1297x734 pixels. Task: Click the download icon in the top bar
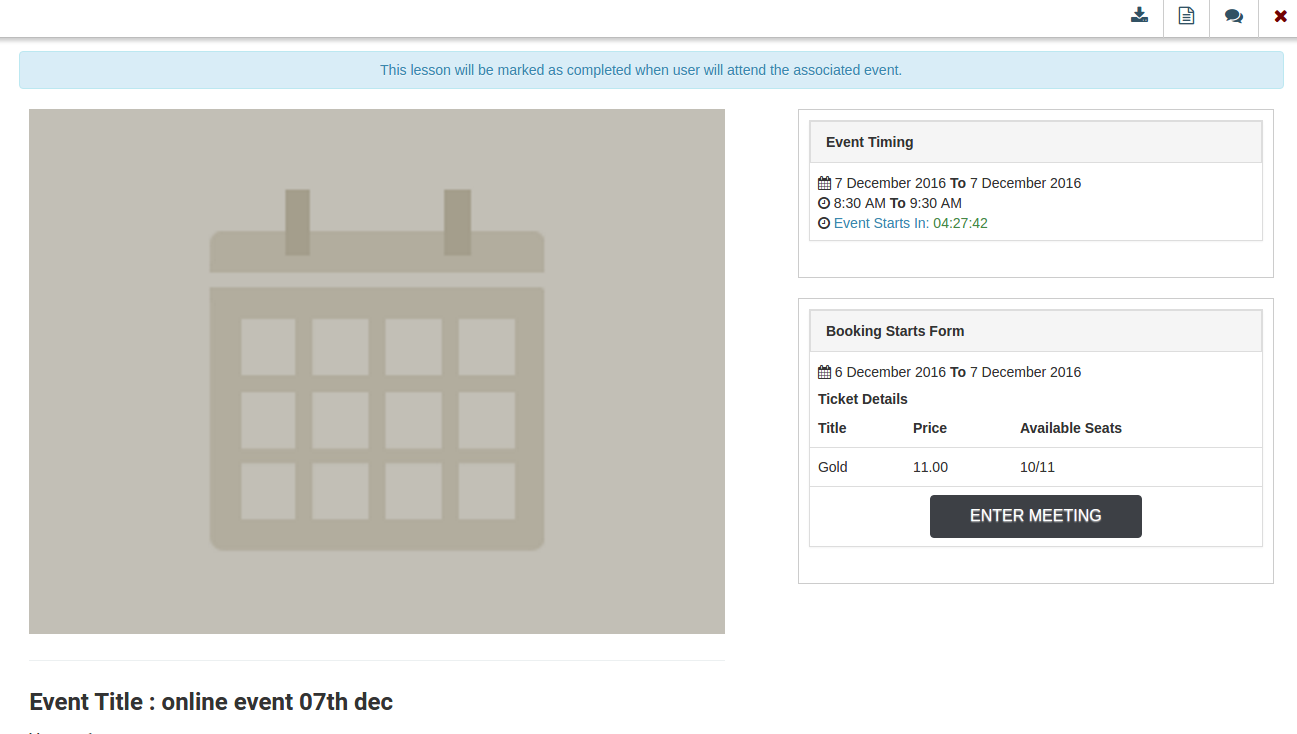(x=1139, y=16)
